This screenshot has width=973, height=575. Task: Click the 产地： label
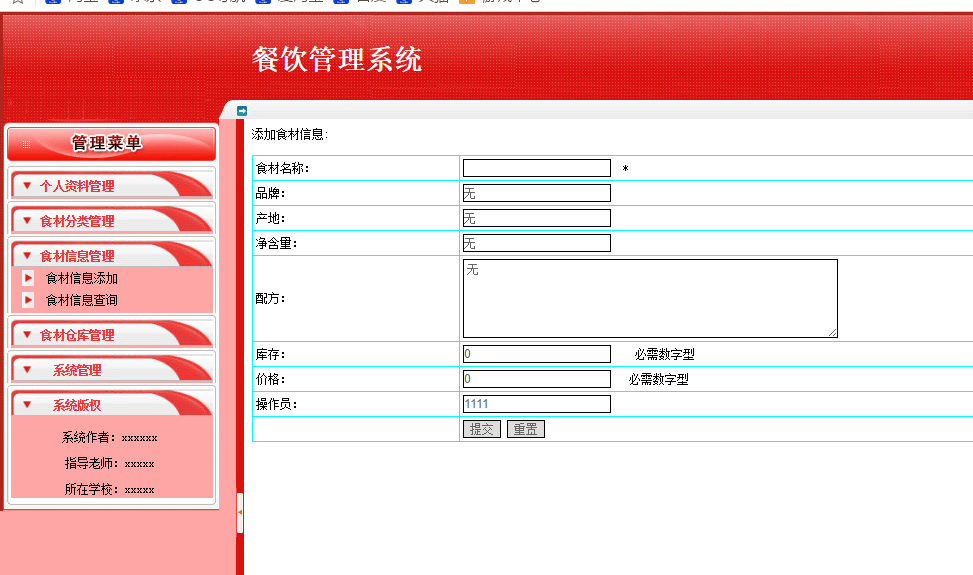point(271,218)
